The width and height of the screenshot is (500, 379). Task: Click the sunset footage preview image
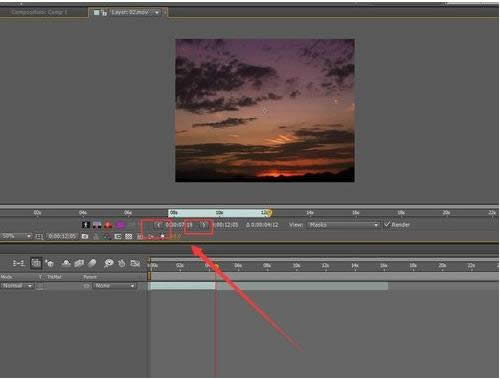[x=265, y=110]
